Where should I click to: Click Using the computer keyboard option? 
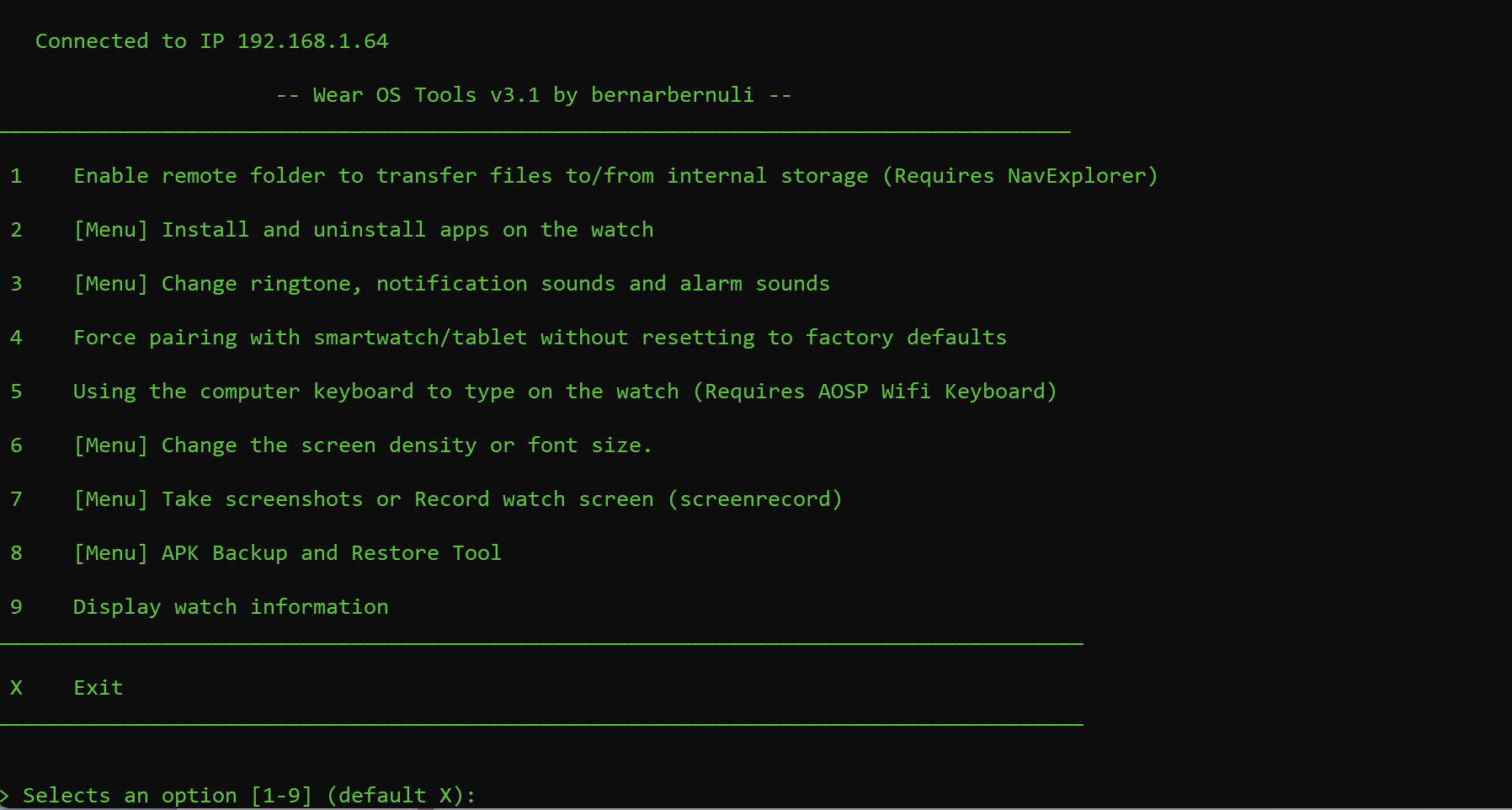(375, 392)
